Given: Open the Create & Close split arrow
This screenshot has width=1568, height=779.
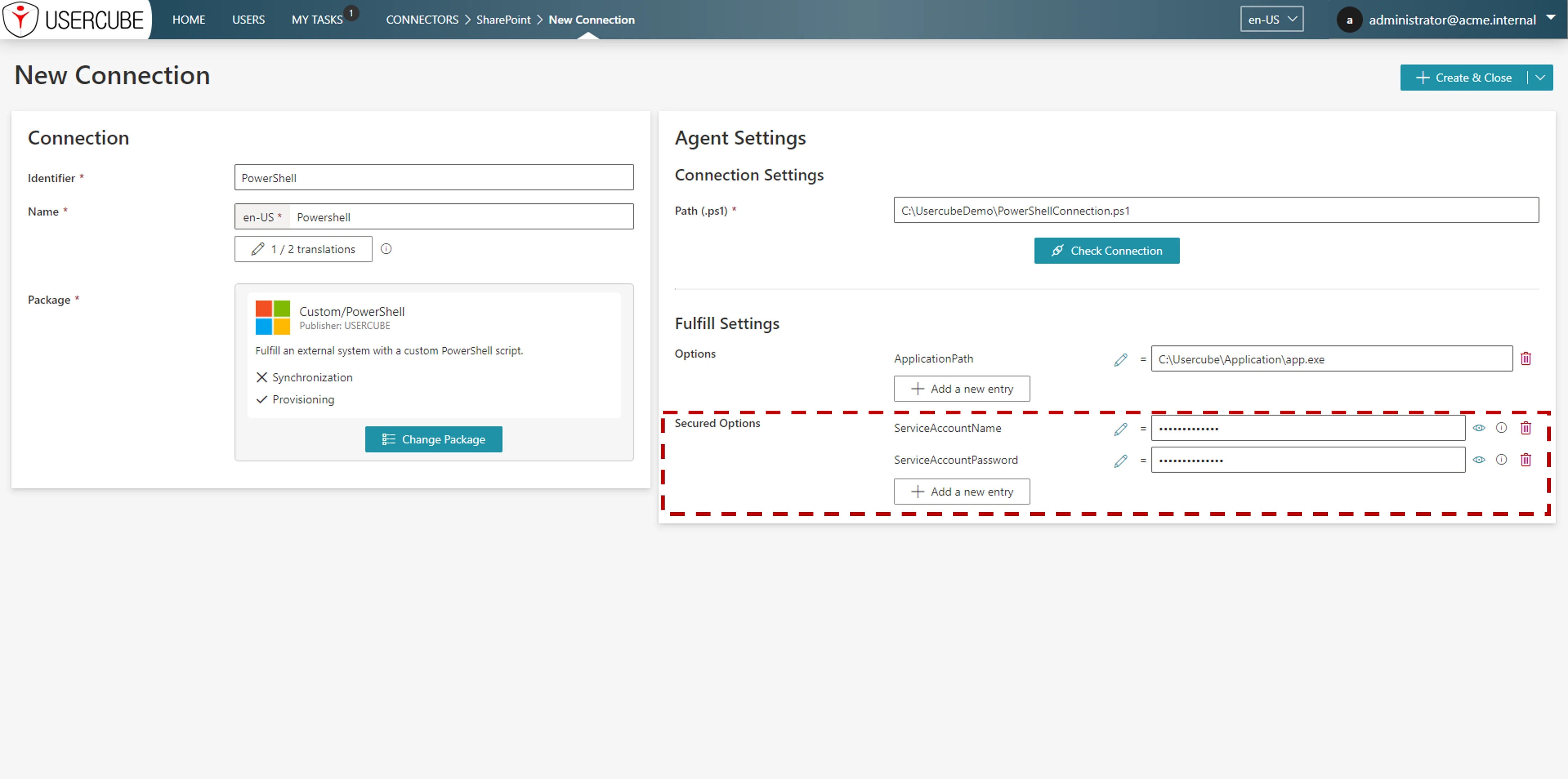Looking at the screenshot, I should click(x=1541, y=78).
